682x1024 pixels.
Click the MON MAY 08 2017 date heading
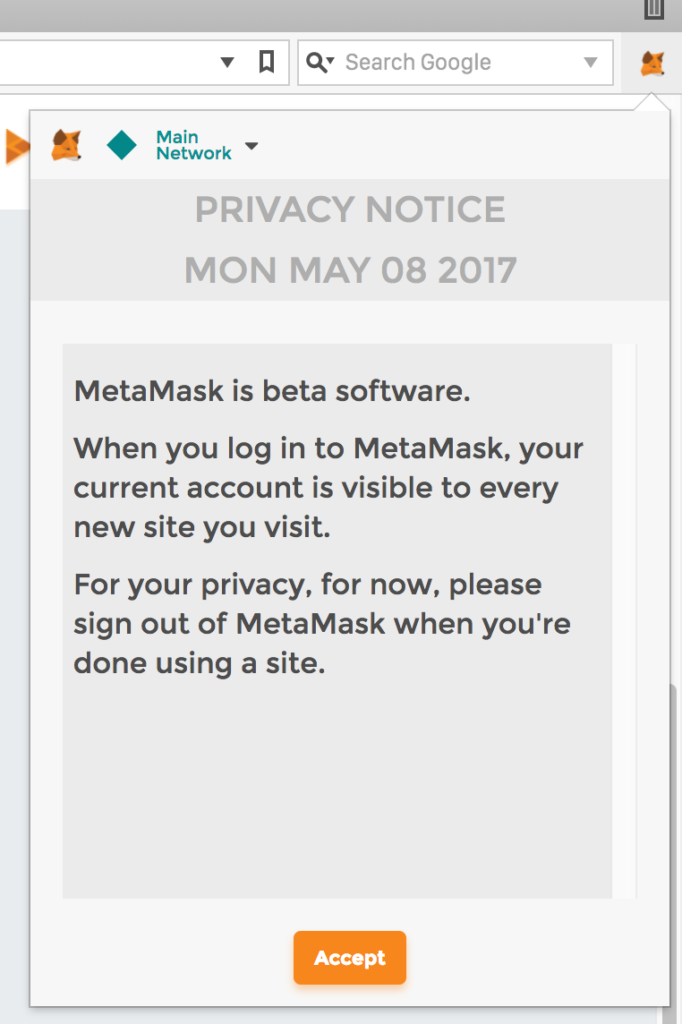click(x=350, y=270)
